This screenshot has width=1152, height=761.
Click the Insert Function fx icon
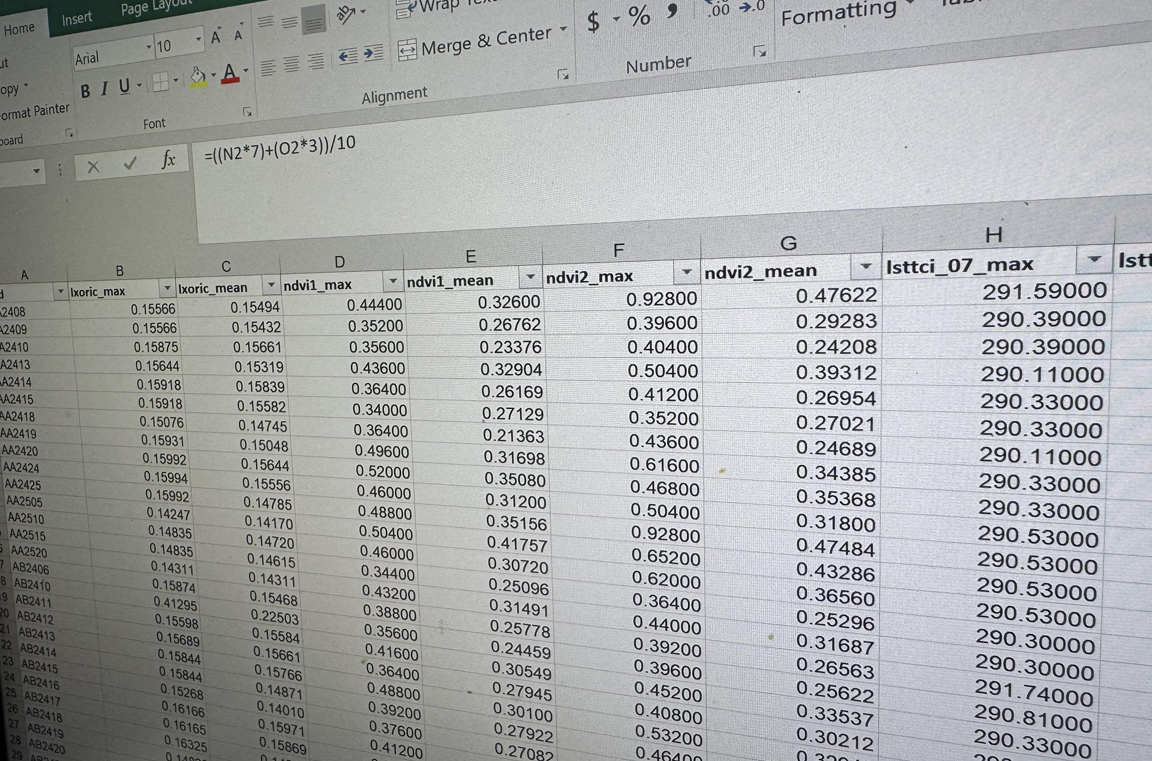[x=169, y=160]
